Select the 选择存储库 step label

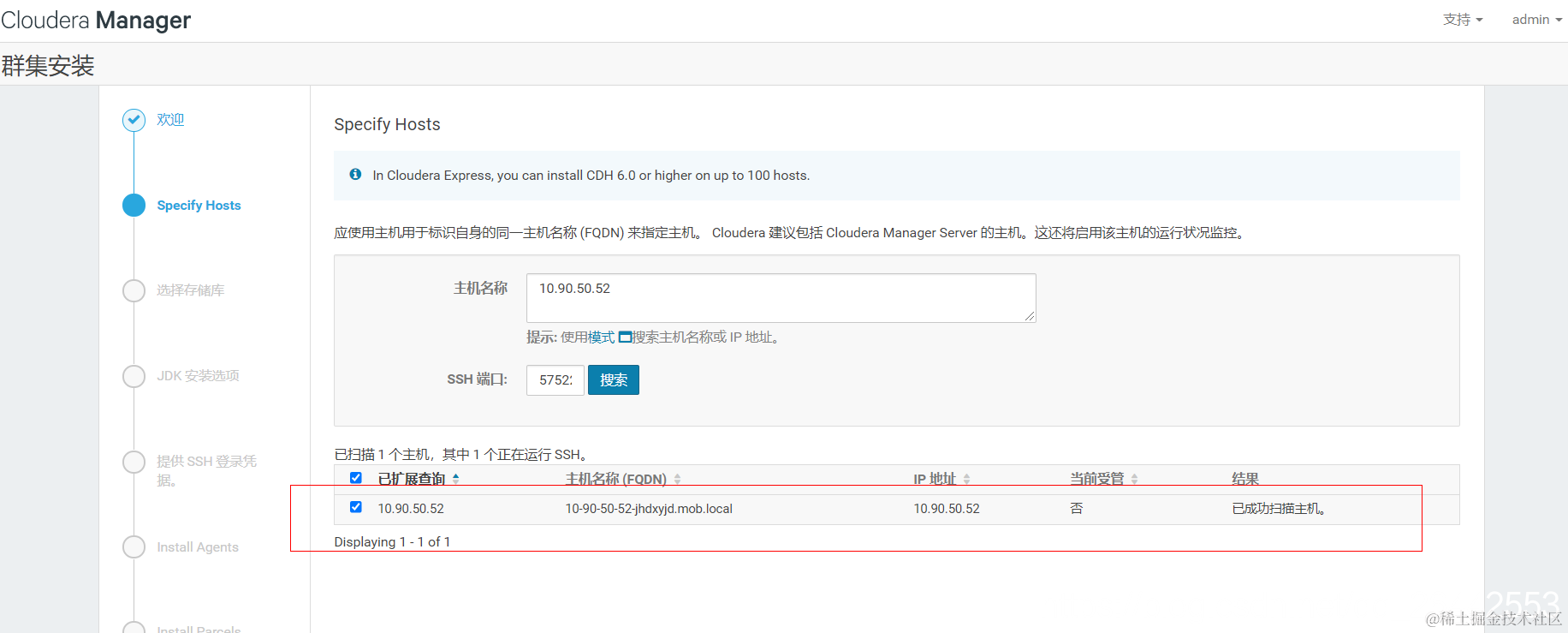point(191,290)
